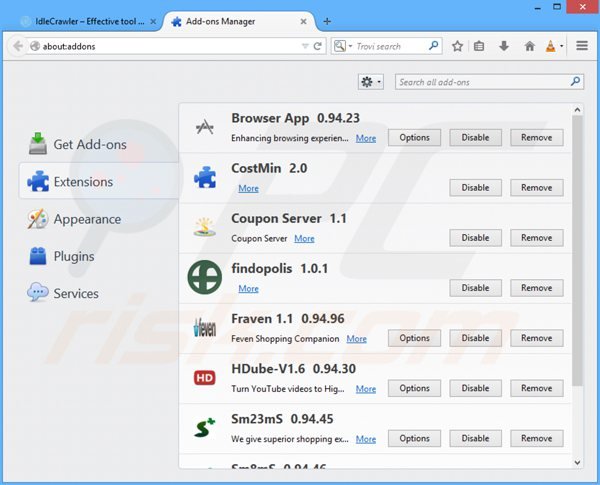Open the downloads arrow icon

504,46
